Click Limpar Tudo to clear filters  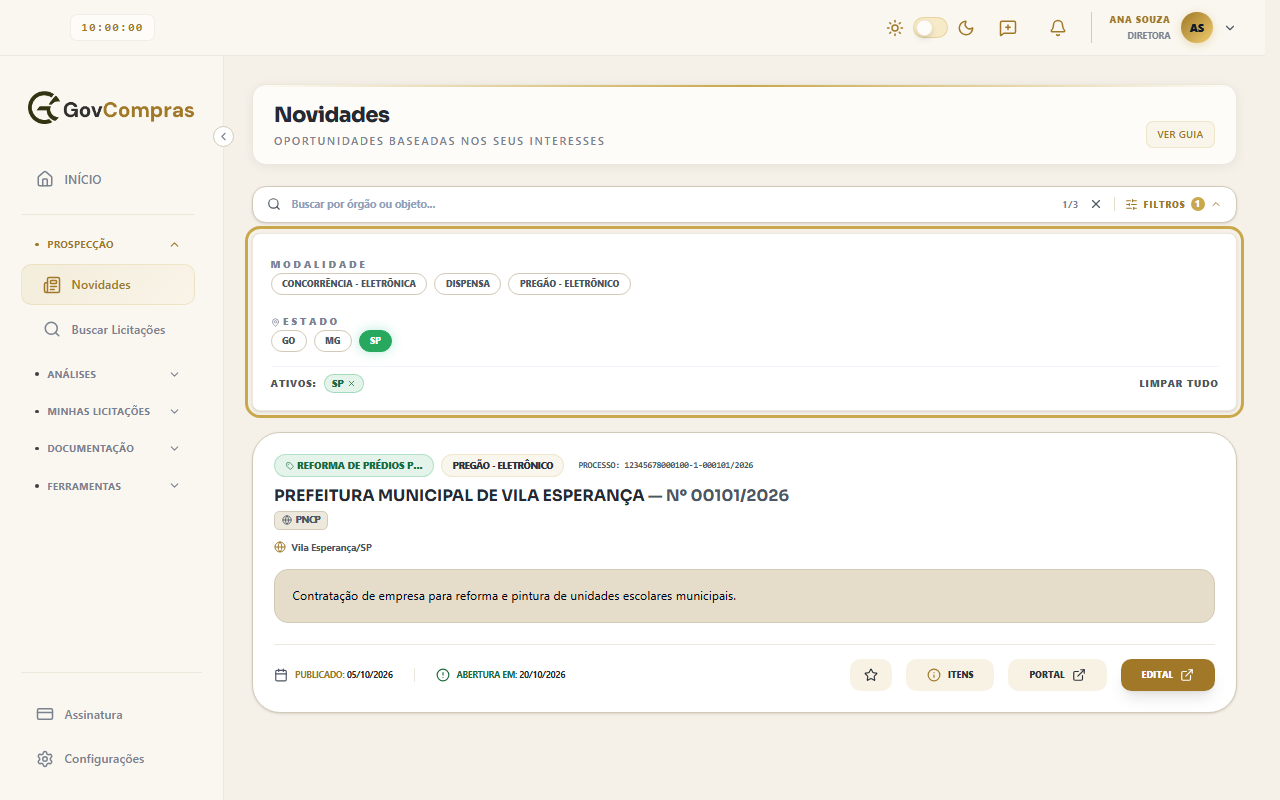1179,384
